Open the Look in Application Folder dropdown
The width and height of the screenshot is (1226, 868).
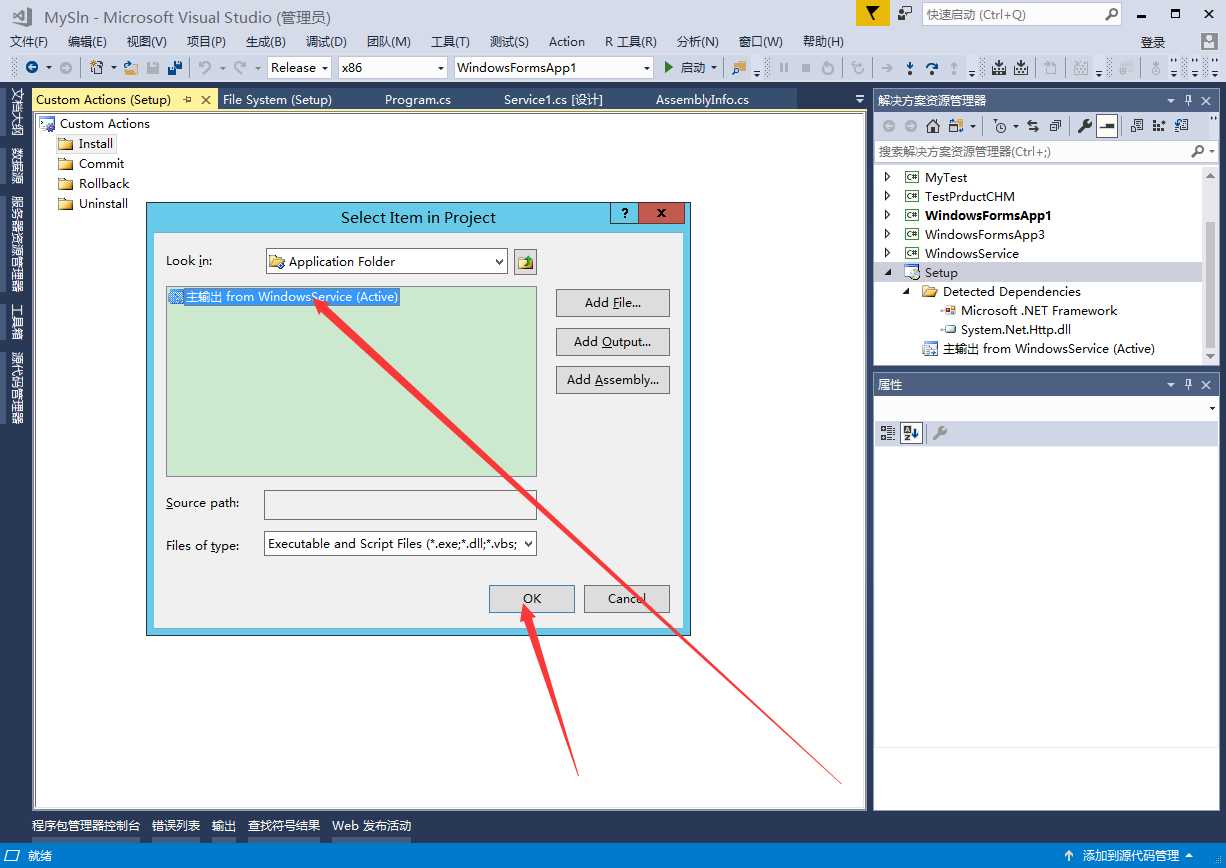[500, 262]
